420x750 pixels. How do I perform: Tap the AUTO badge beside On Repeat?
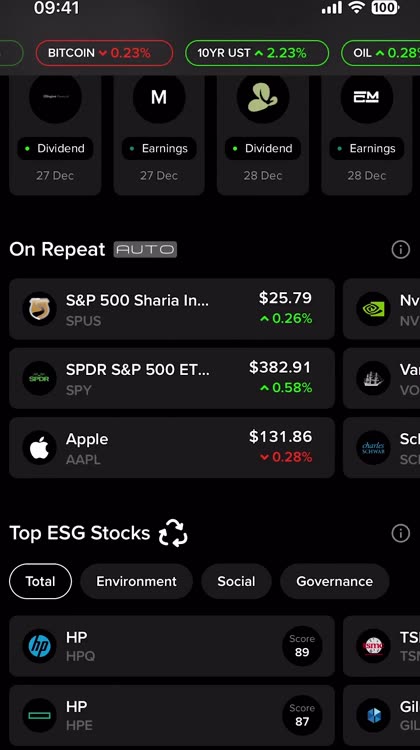[145, 249]
